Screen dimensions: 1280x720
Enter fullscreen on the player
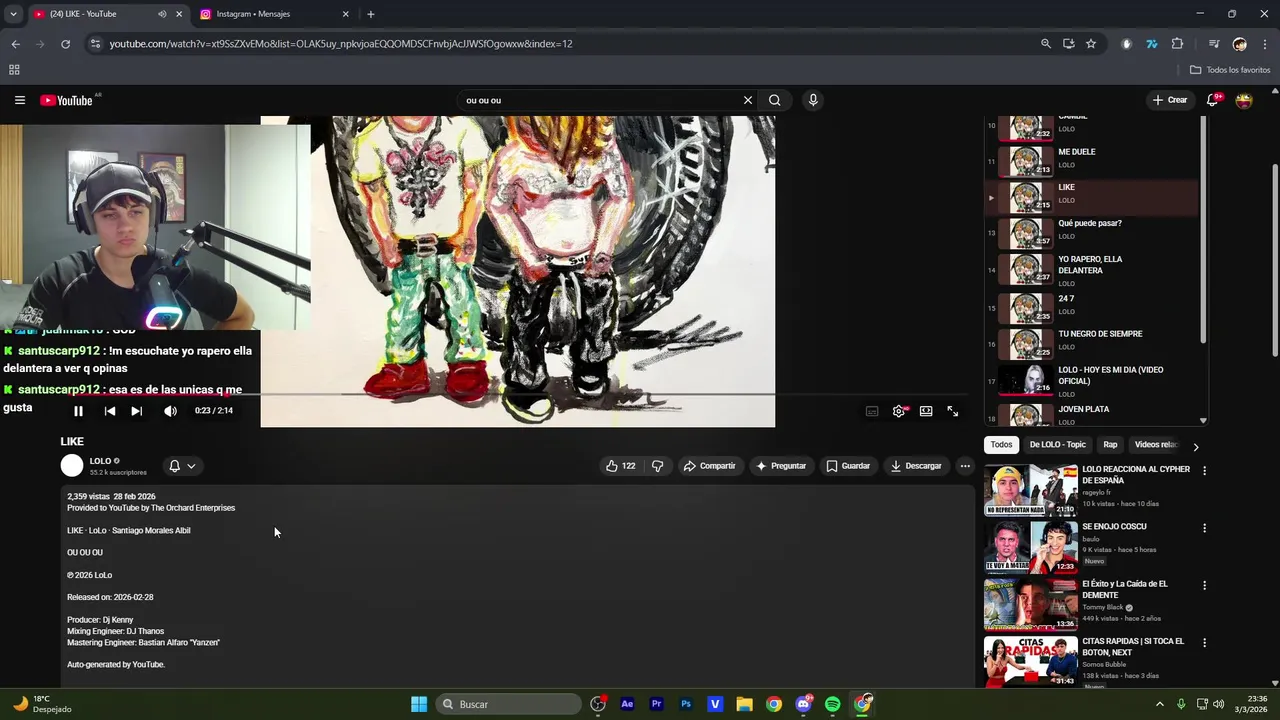[953, 411]
